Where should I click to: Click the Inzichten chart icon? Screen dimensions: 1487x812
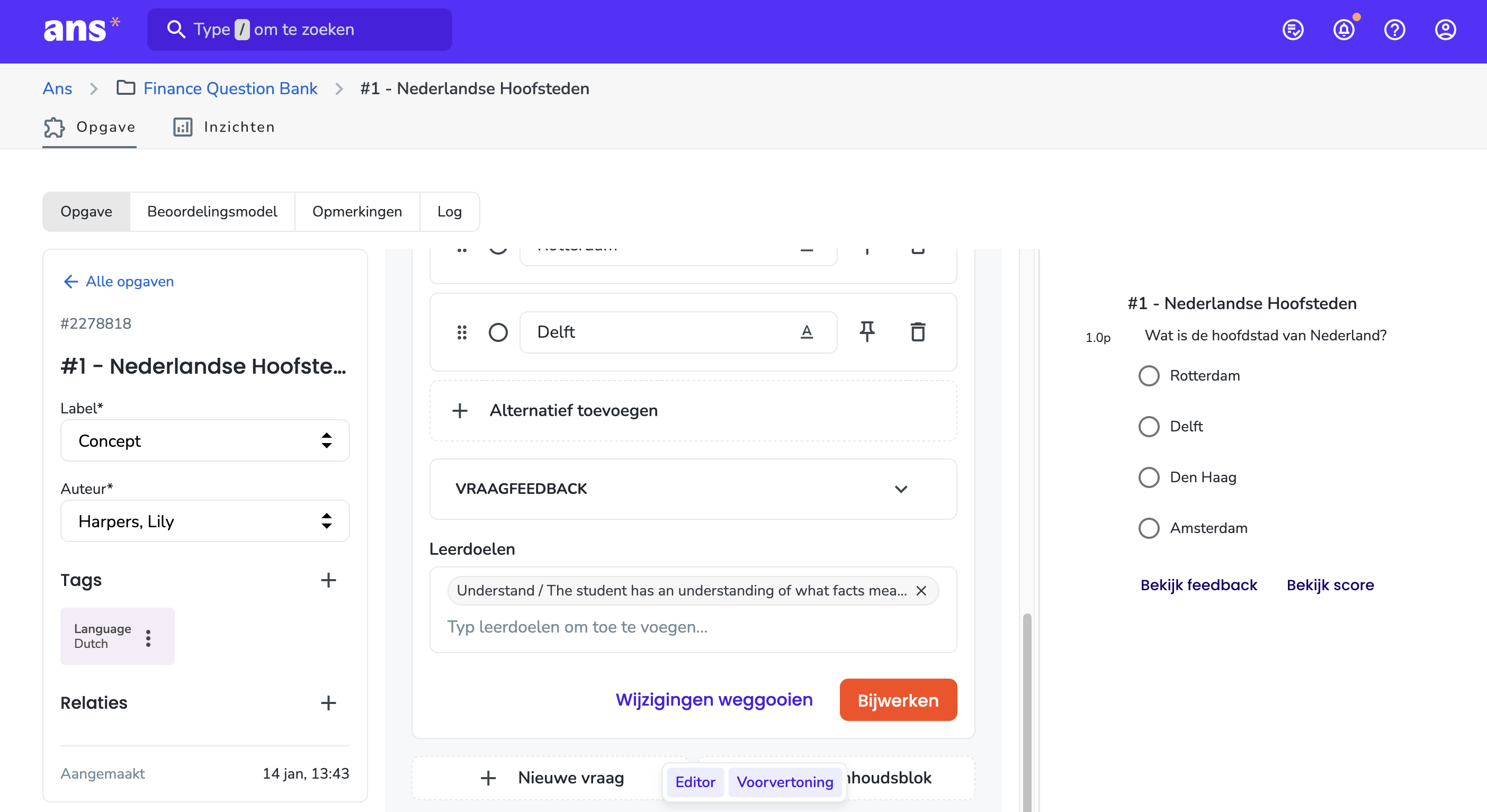183,127
